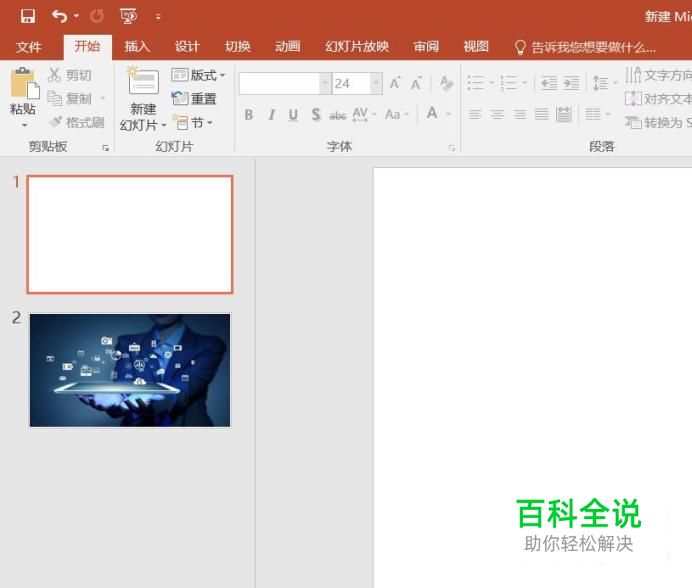Open the Aa change case menu

[397, 115]
